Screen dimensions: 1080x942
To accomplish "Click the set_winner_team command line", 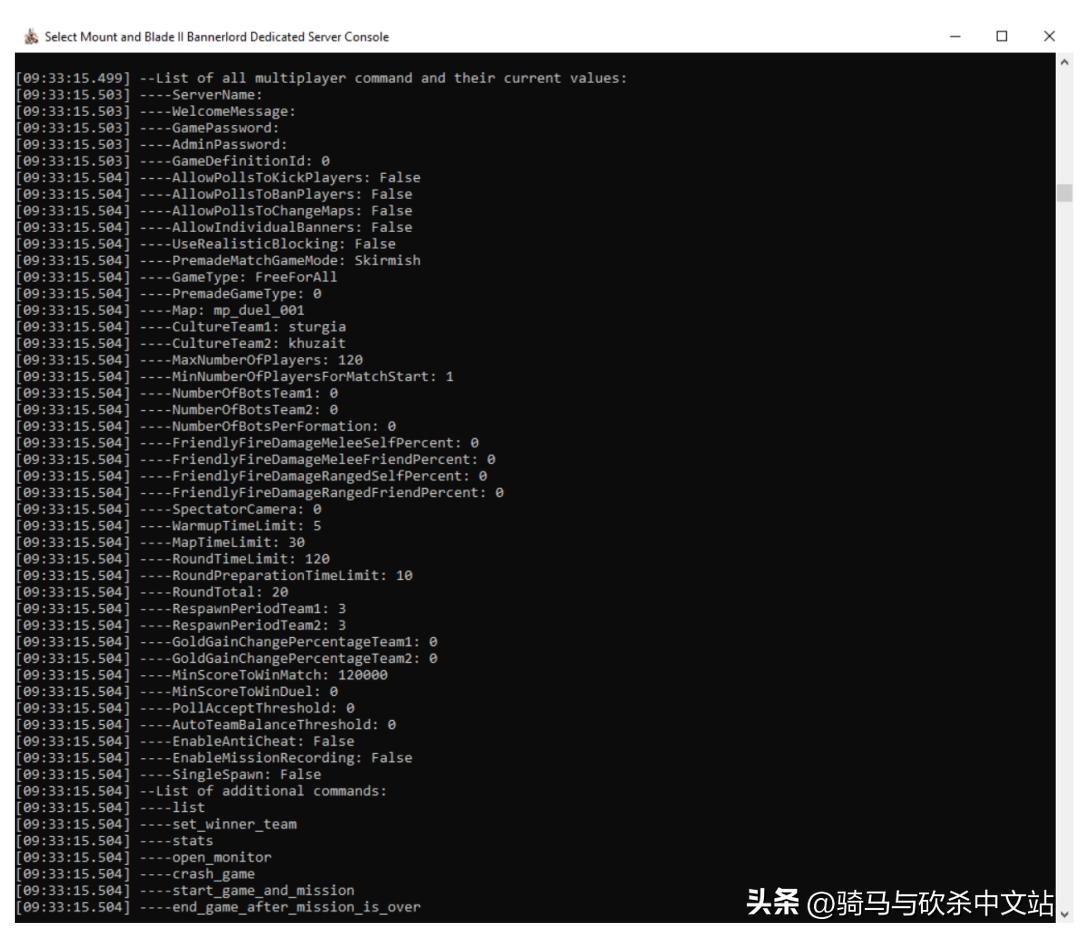I will 156,824.
